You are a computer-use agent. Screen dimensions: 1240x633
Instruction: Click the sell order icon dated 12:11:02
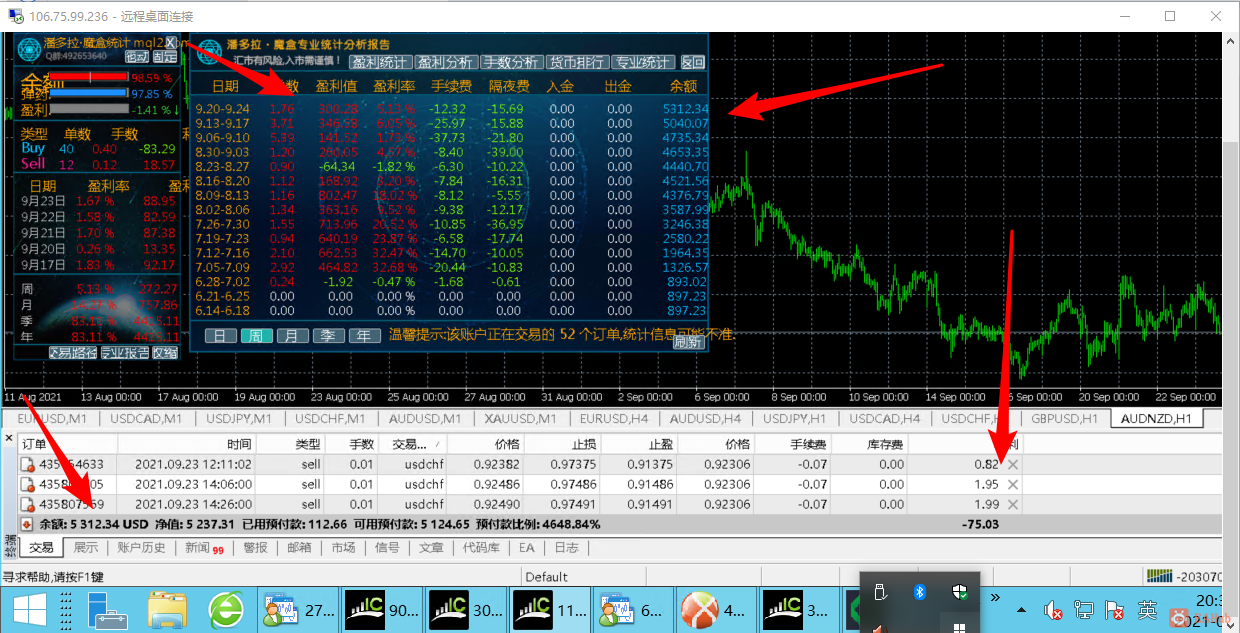point(28,464)
